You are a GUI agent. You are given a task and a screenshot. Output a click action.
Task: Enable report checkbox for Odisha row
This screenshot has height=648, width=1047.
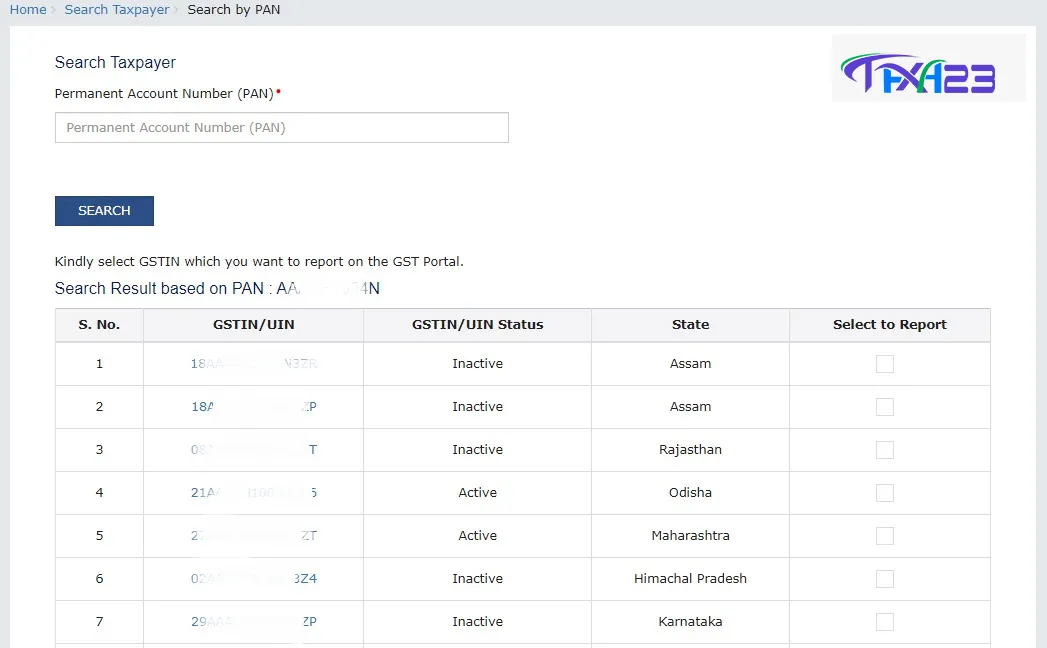884,493
